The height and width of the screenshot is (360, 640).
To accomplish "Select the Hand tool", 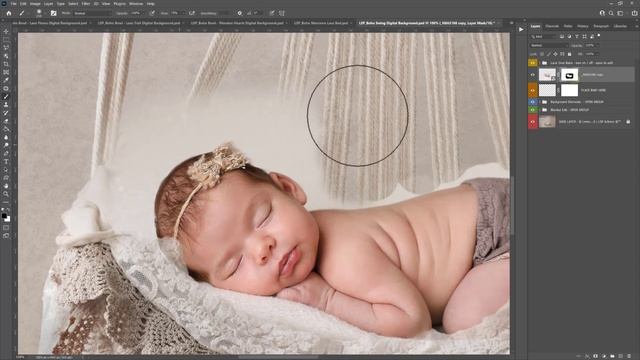I will point(6,186).
